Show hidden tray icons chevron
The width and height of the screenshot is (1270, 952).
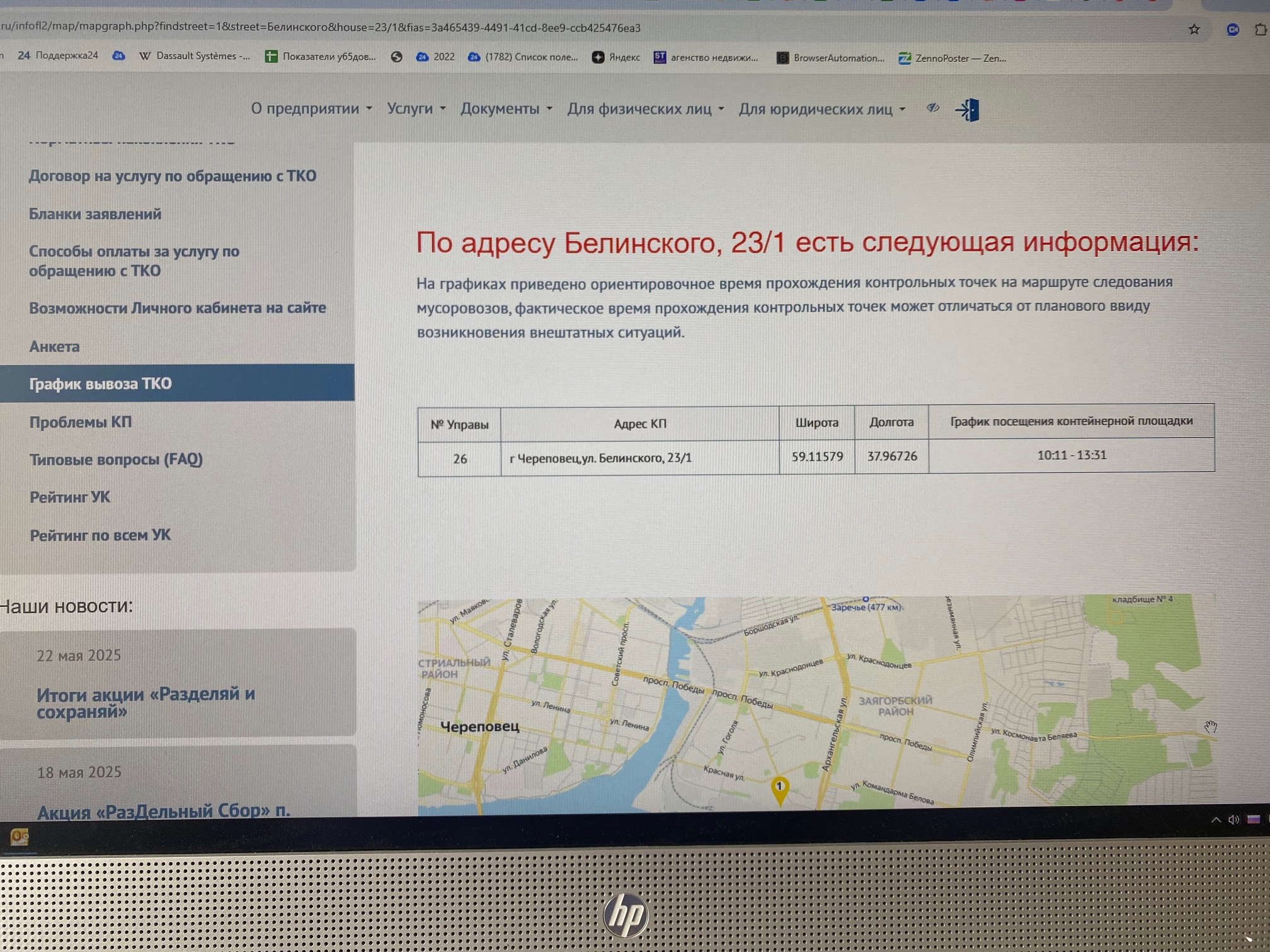tap(1216, 820)
